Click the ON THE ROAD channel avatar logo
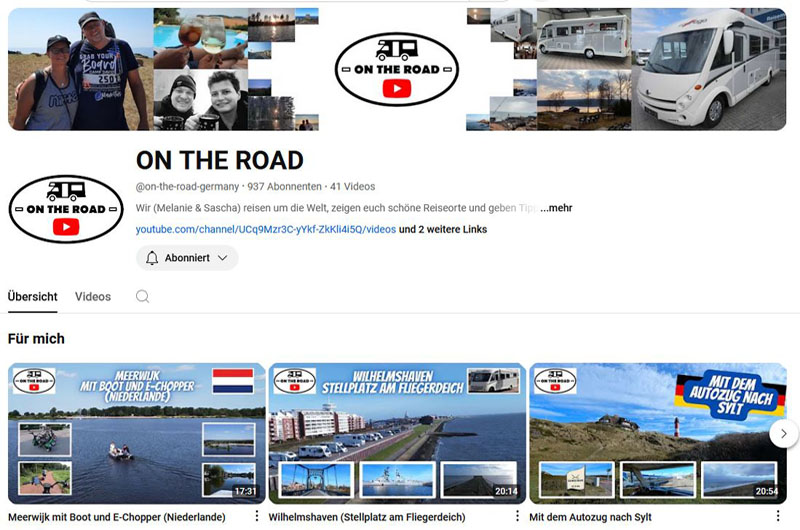The image size is (800, 530). click(x=66, y=209)
